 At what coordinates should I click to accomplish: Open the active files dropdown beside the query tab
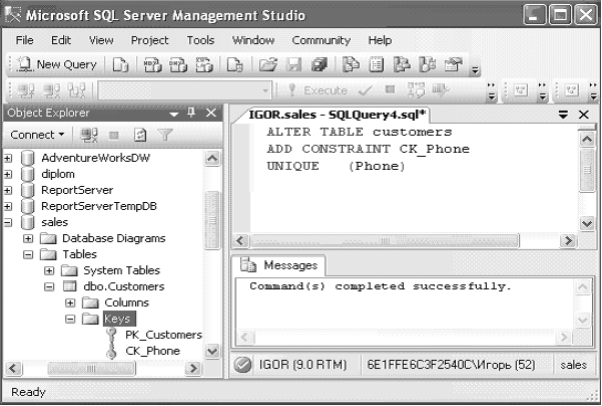click(x=563, y=114)
